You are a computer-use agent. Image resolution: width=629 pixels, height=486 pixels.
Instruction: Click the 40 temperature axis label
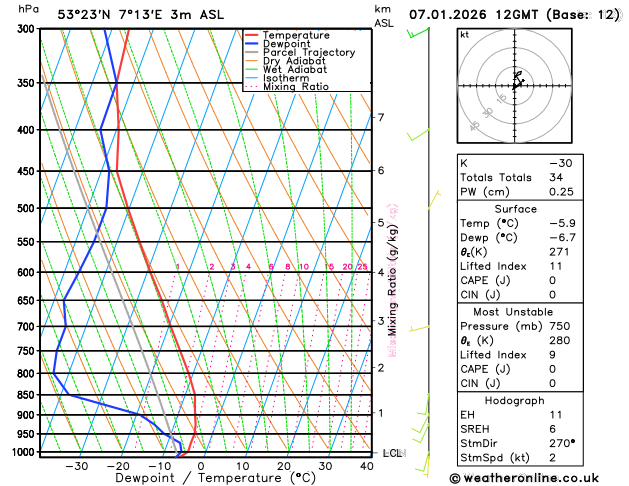367,466
